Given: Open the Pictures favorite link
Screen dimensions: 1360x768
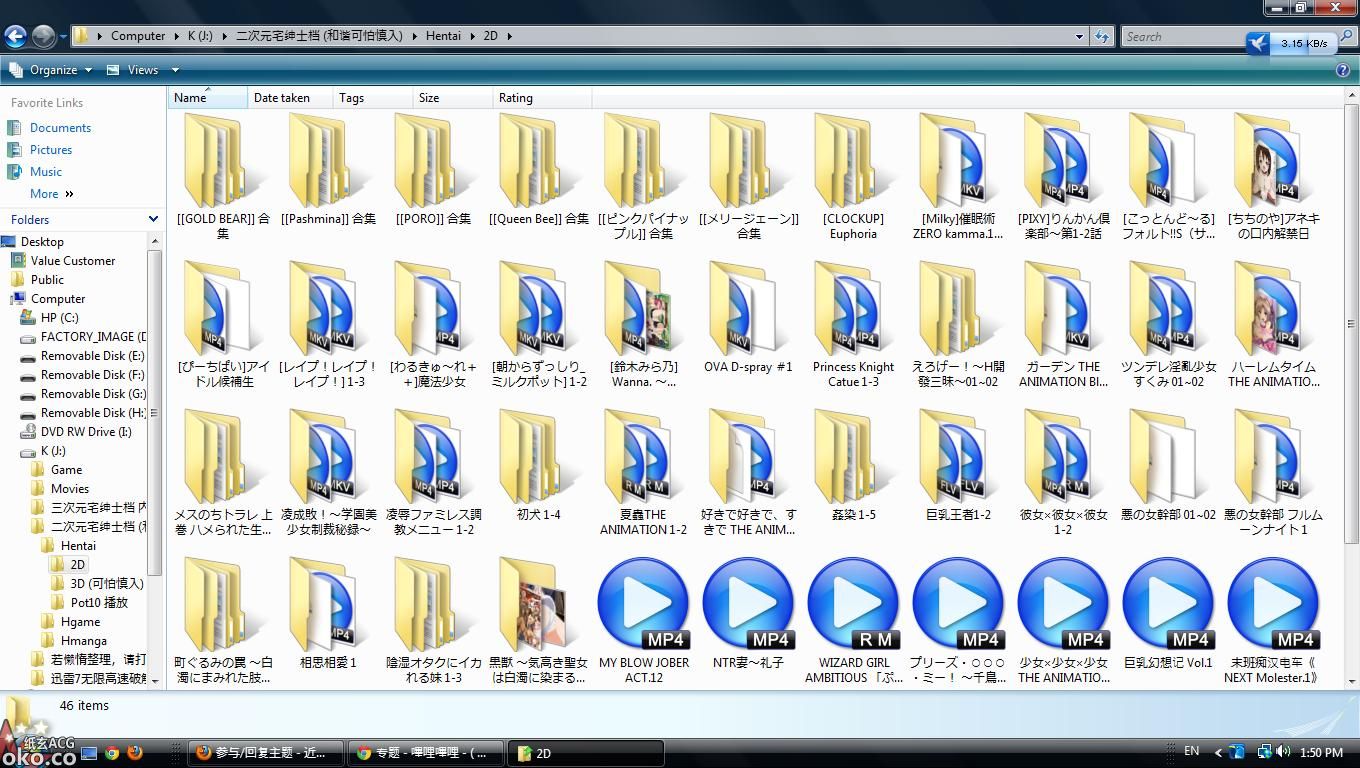Looking at the screenshot, I should (x=50, y=150).
